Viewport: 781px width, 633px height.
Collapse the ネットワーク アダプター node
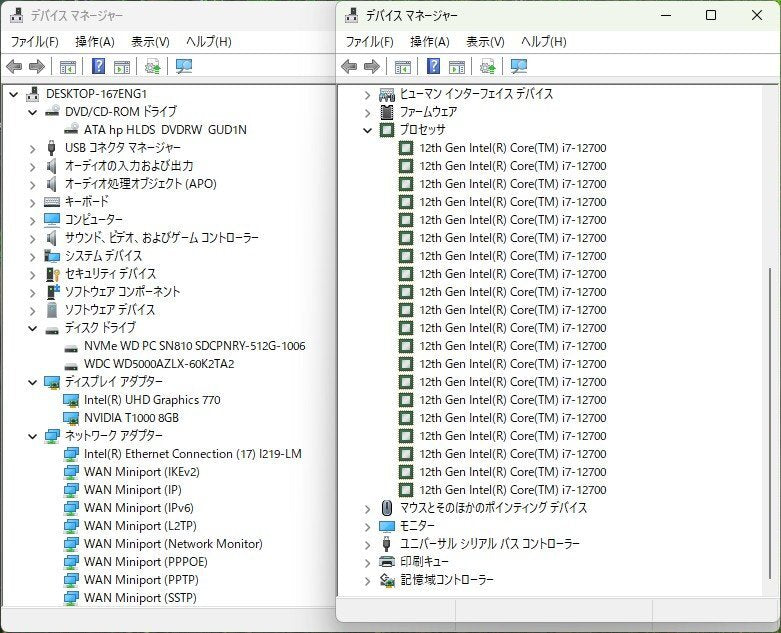tap(33, 436)
